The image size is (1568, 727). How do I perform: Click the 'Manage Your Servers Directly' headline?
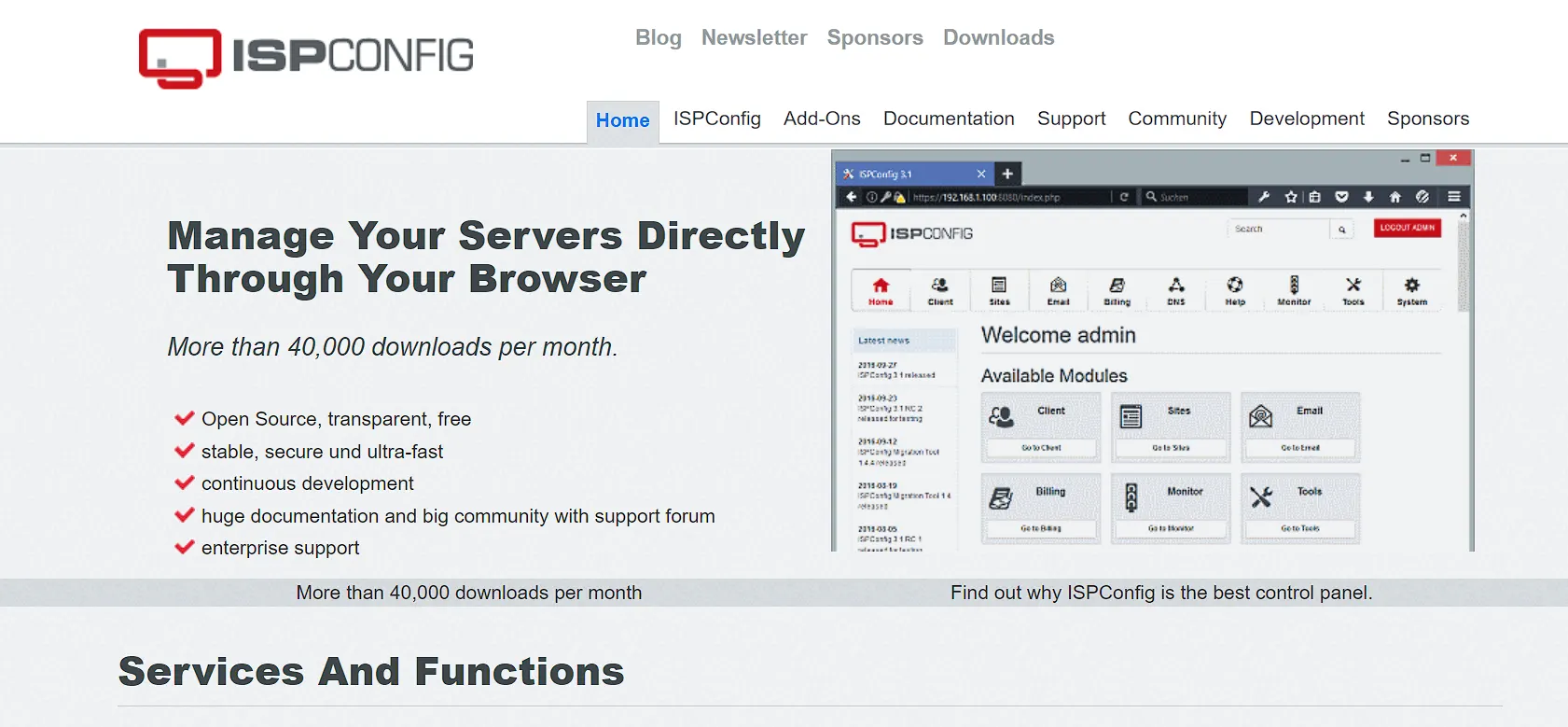[486, 257]
